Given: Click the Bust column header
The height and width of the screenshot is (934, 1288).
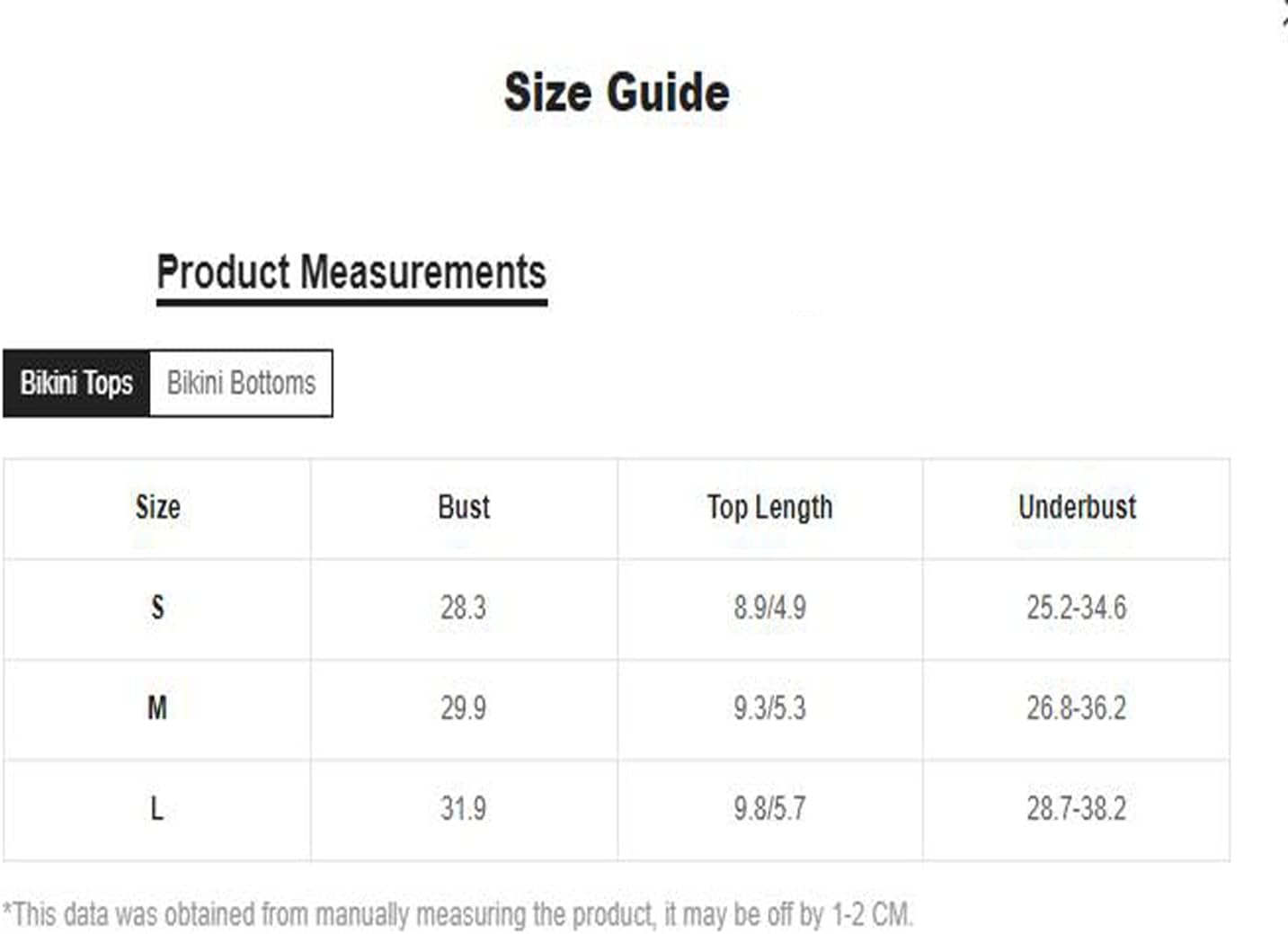Looking at the screenshot, I should (x=464, y=507).
